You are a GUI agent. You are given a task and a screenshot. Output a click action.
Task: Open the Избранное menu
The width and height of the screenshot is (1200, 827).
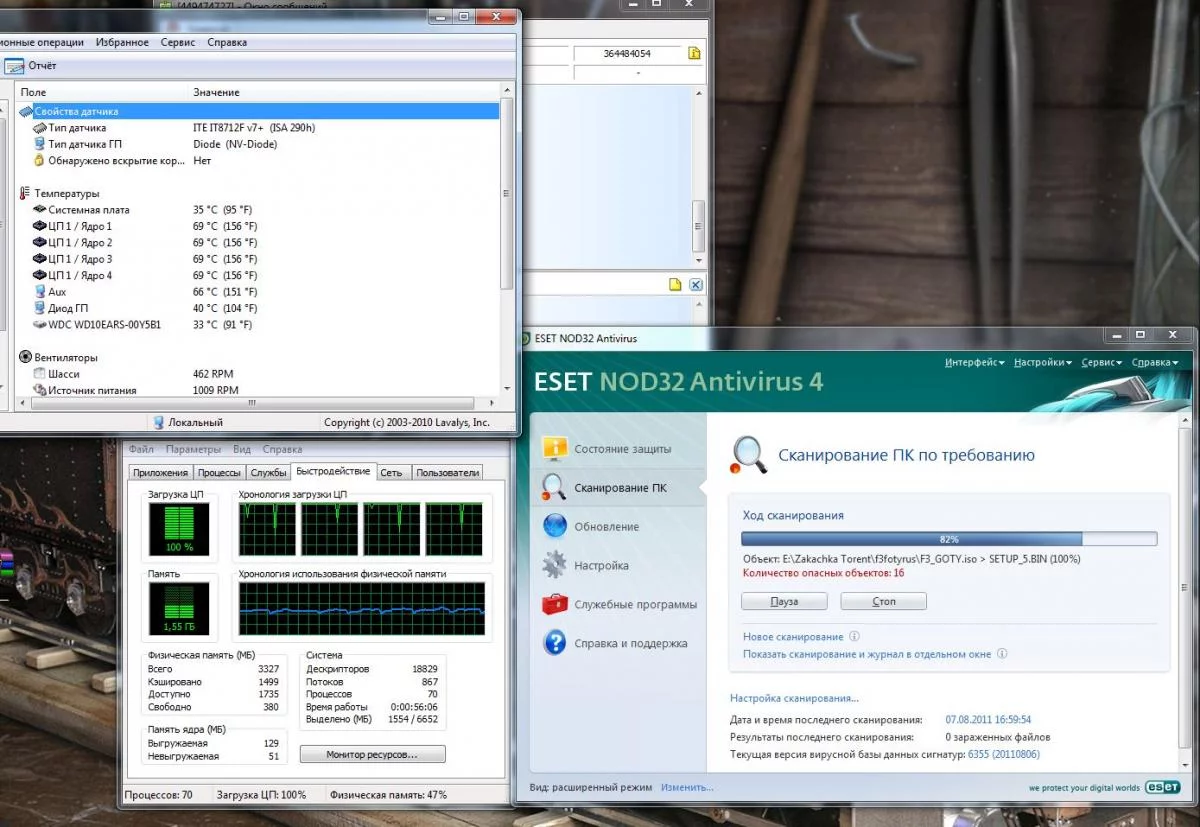(122, 42)
